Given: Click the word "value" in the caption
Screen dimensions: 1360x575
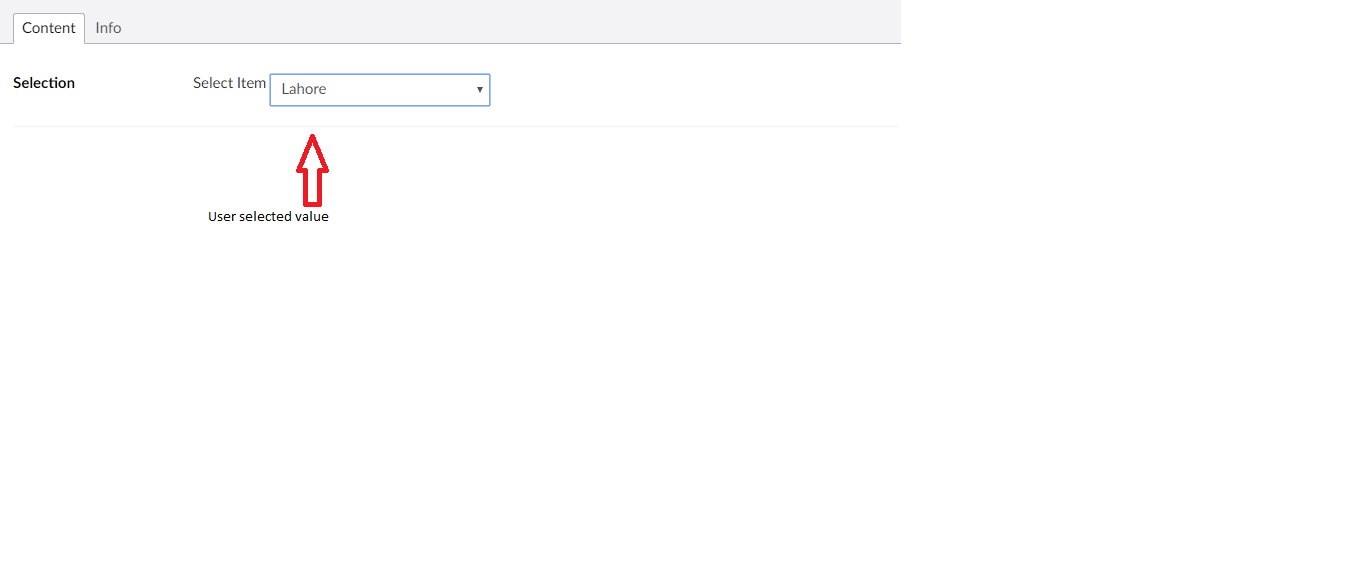Looking at the screenshot, I should pyautogui.click(x=311, y=217).
